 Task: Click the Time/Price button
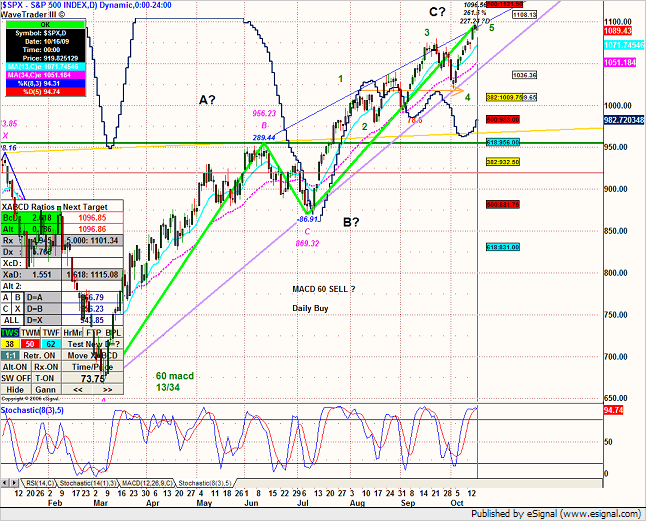(93, 367)
